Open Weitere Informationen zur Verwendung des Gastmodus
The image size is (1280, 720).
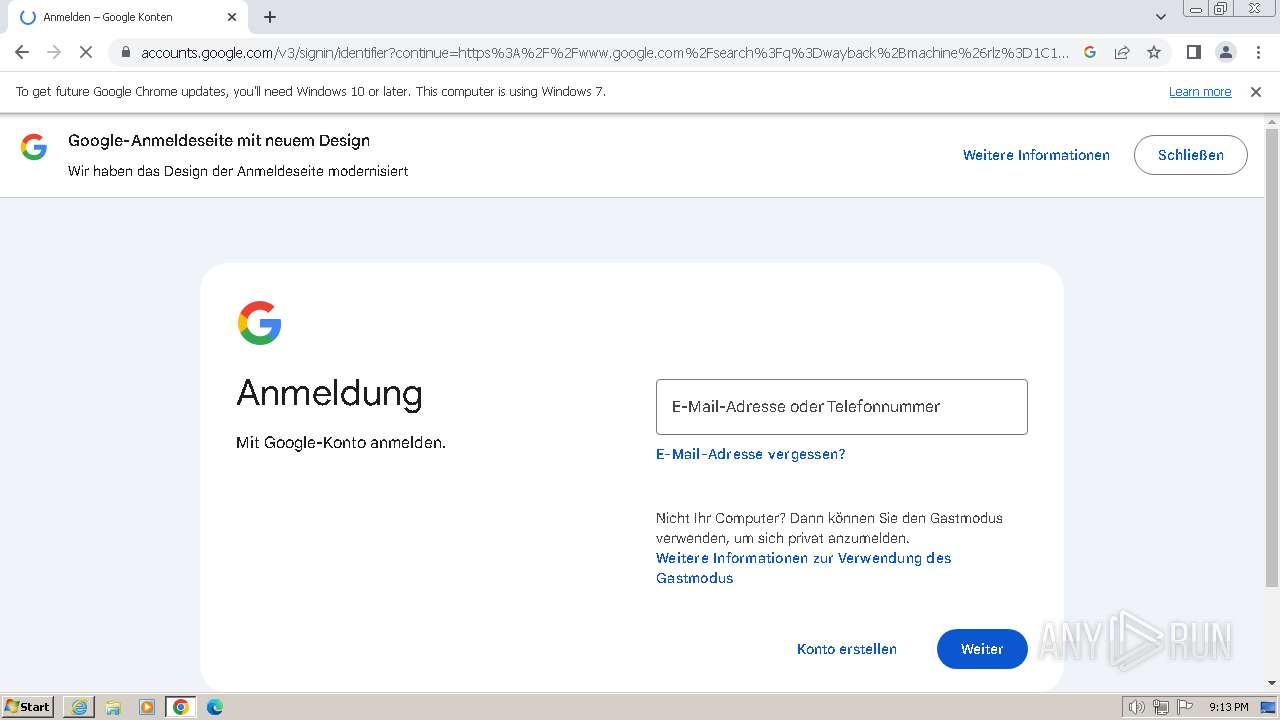click(x=804, y=568)
